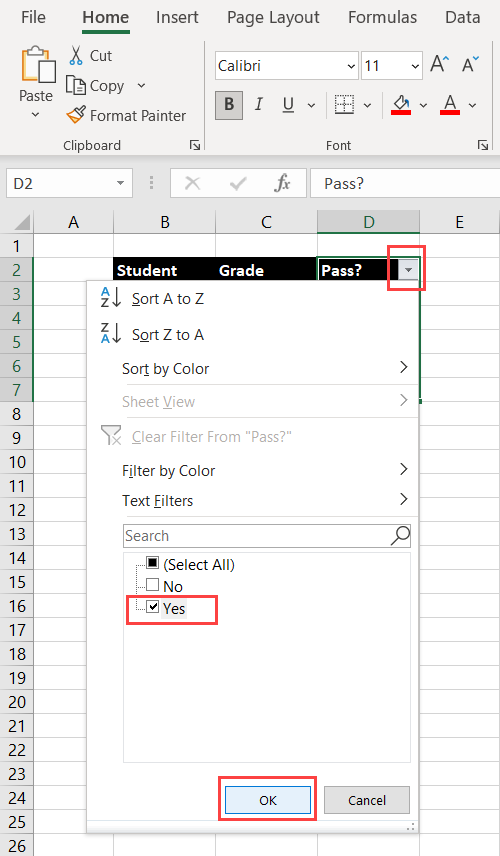Screen dimensions: 500x856
Task: Toggle the (Select All) checkbox
Action: [153, 563]
